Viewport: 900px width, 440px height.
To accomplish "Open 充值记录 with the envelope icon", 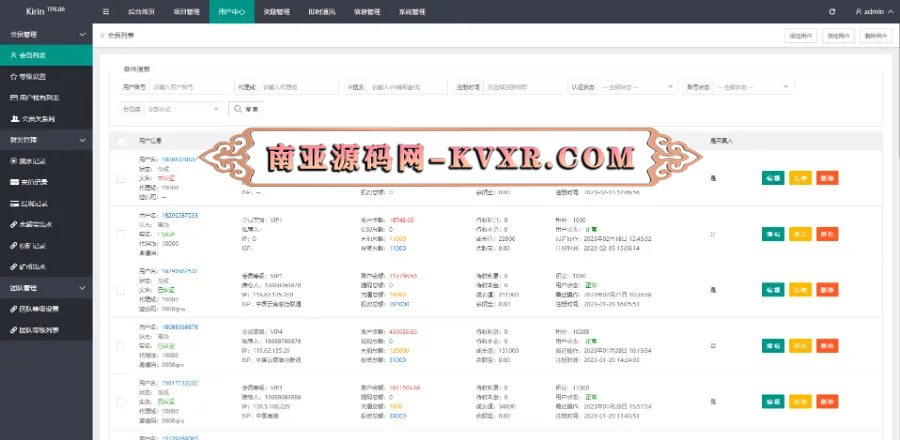I will (x=46, y=182).
